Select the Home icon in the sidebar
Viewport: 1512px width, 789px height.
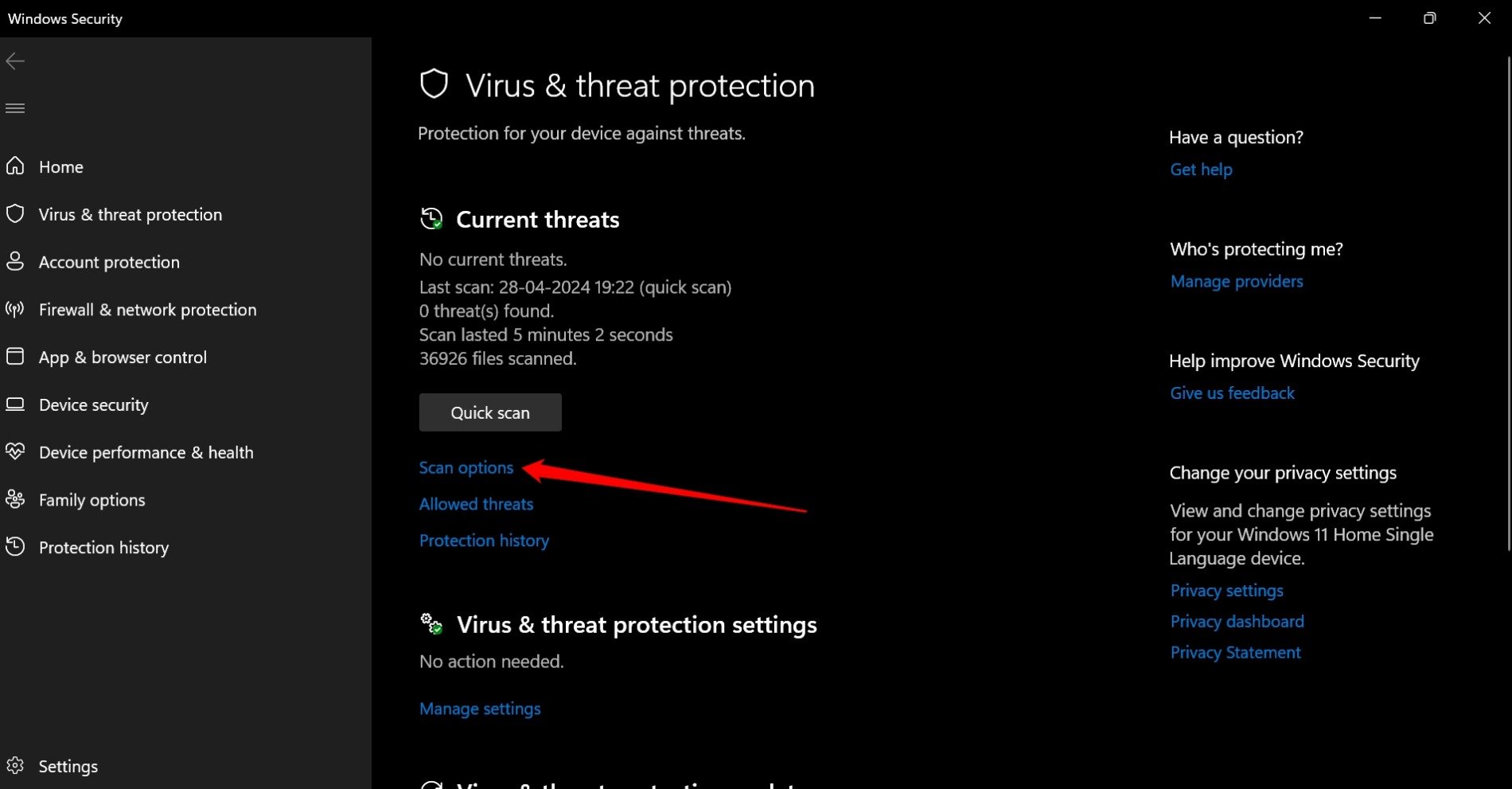(x=15, y=166)
